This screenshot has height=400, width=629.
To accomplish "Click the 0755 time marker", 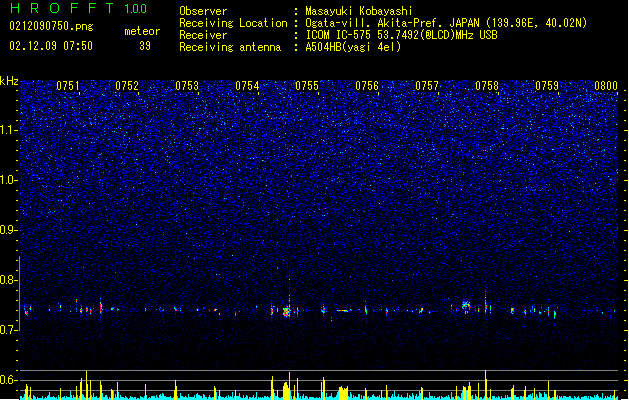I will [x=307, y=86].
